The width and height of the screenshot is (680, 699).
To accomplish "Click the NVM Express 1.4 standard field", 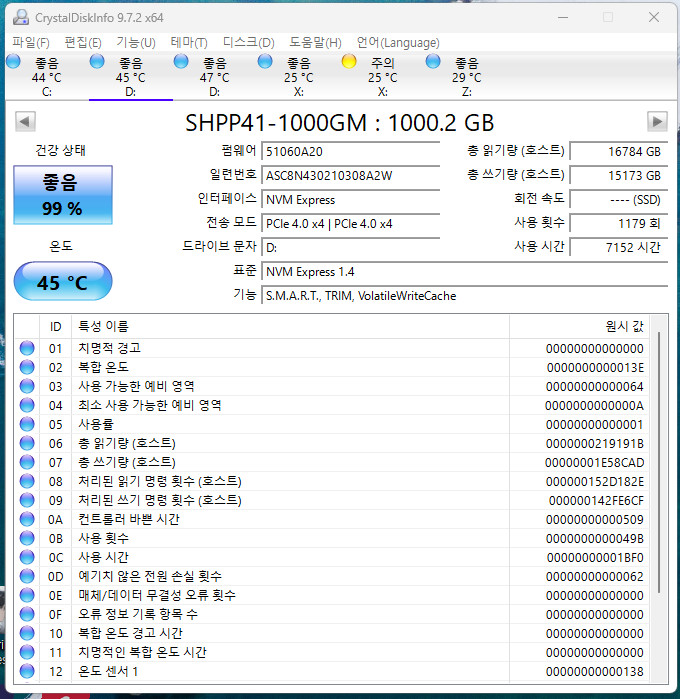I will click(465, 272).
